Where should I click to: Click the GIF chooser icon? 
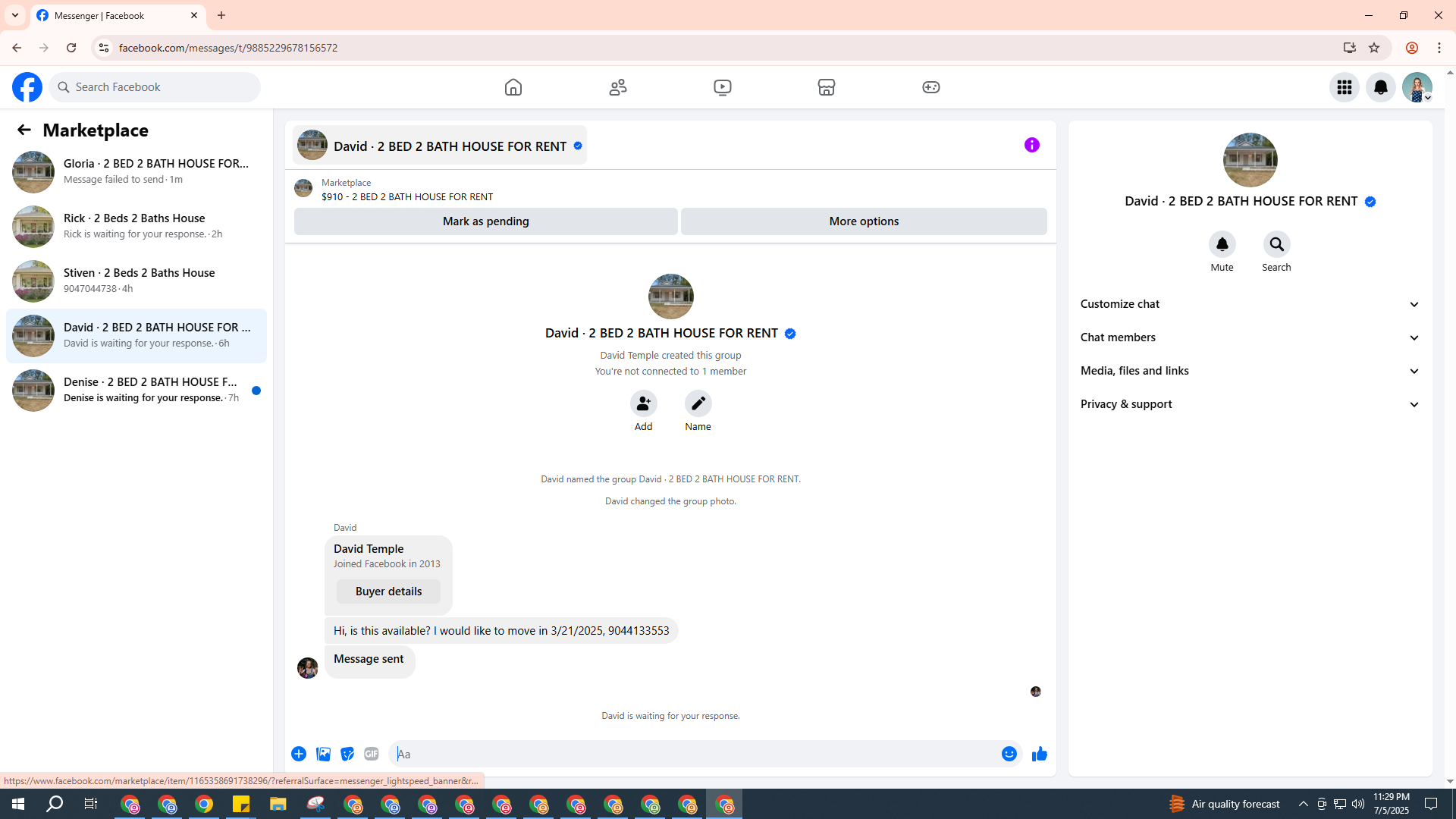click(371, 754)
